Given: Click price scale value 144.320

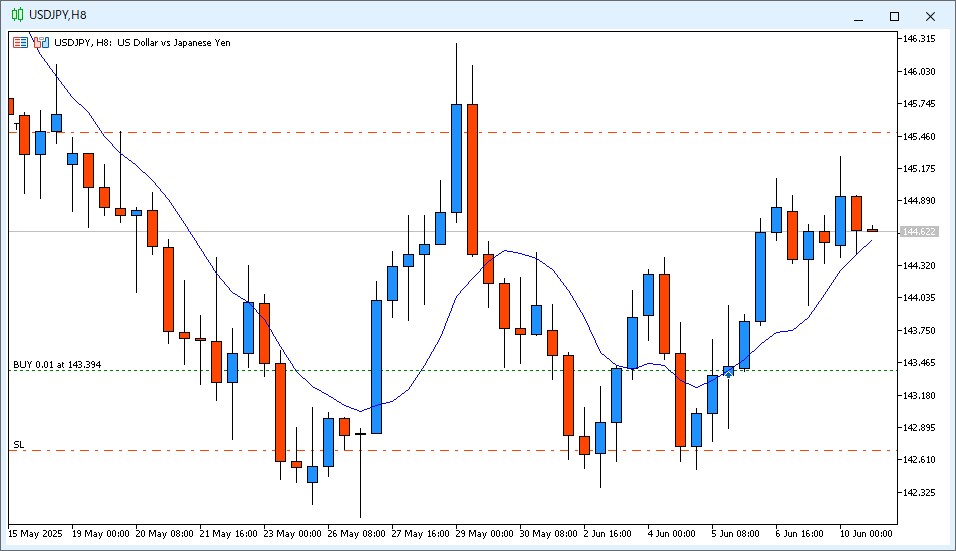Looking at the screenshot, I should coord(919,266).
